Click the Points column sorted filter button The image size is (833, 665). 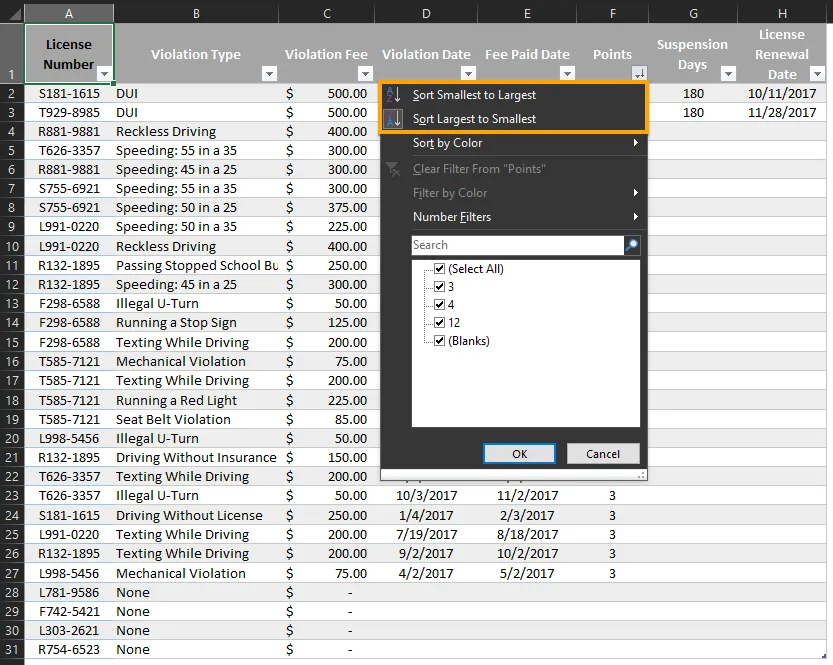coord(640,73)
